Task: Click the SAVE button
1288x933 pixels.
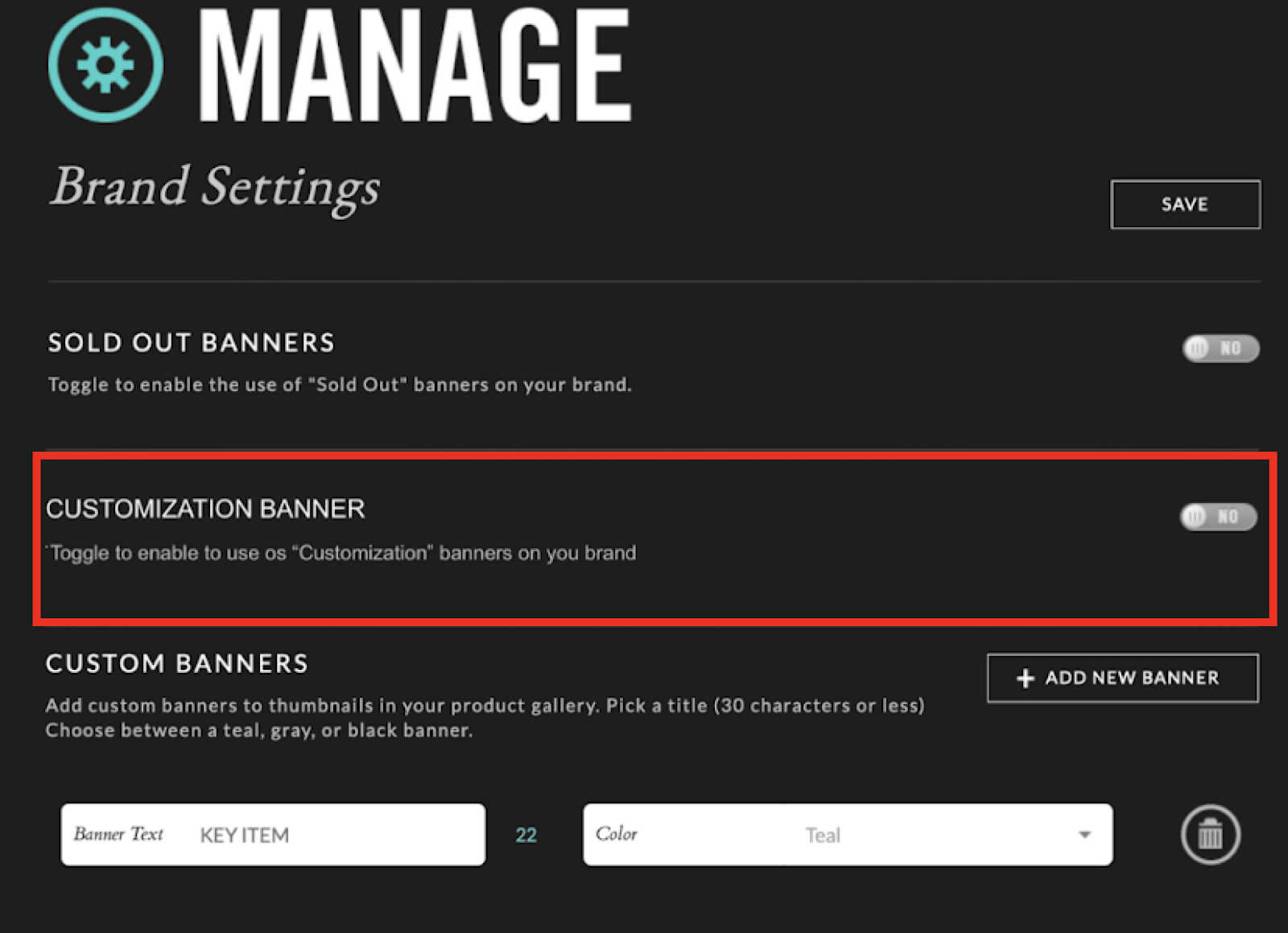Action: (x=1185, y=204)
